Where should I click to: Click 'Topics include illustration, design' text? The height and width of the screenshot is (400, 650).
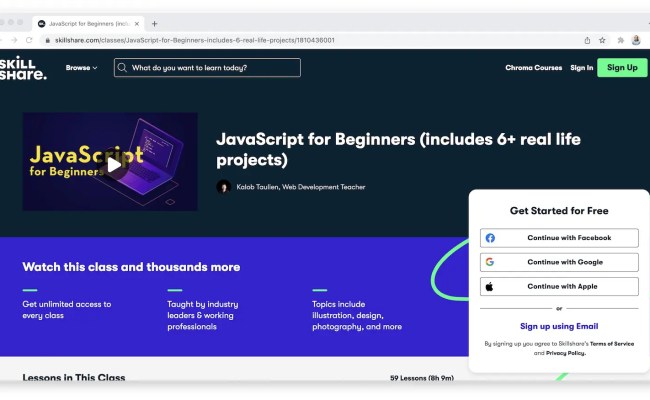tap(357, 315)
